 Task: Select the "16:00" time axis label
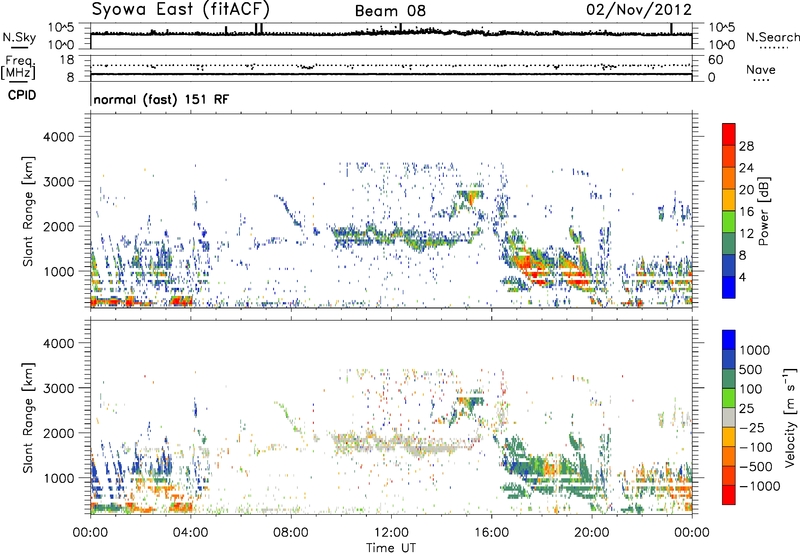pos(491,533)
